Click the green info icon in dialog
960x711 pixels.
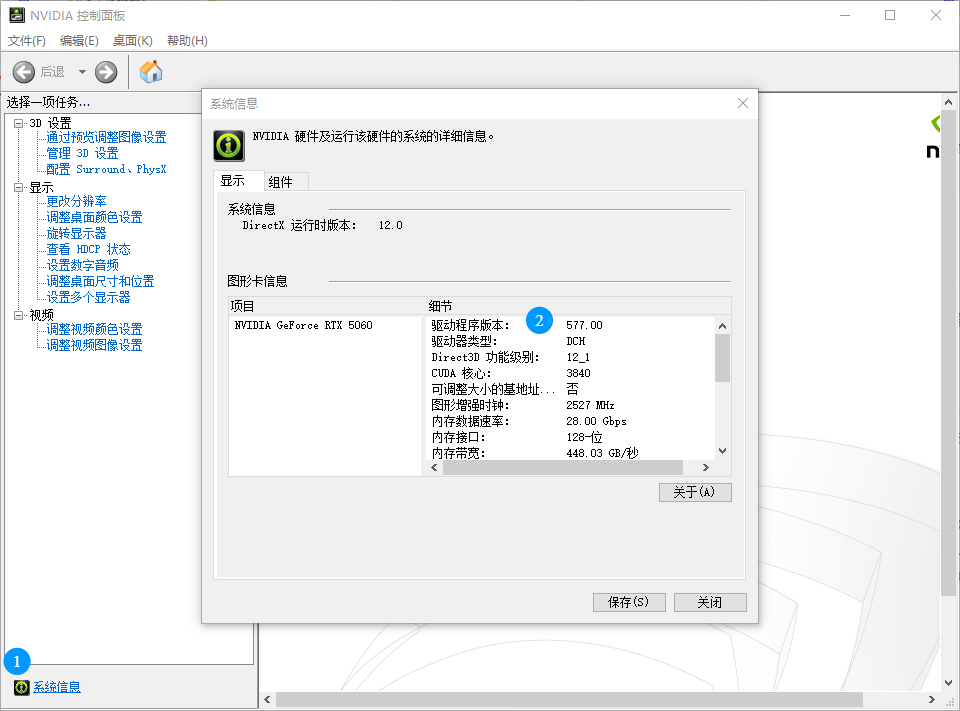click(x=228, y=146)
